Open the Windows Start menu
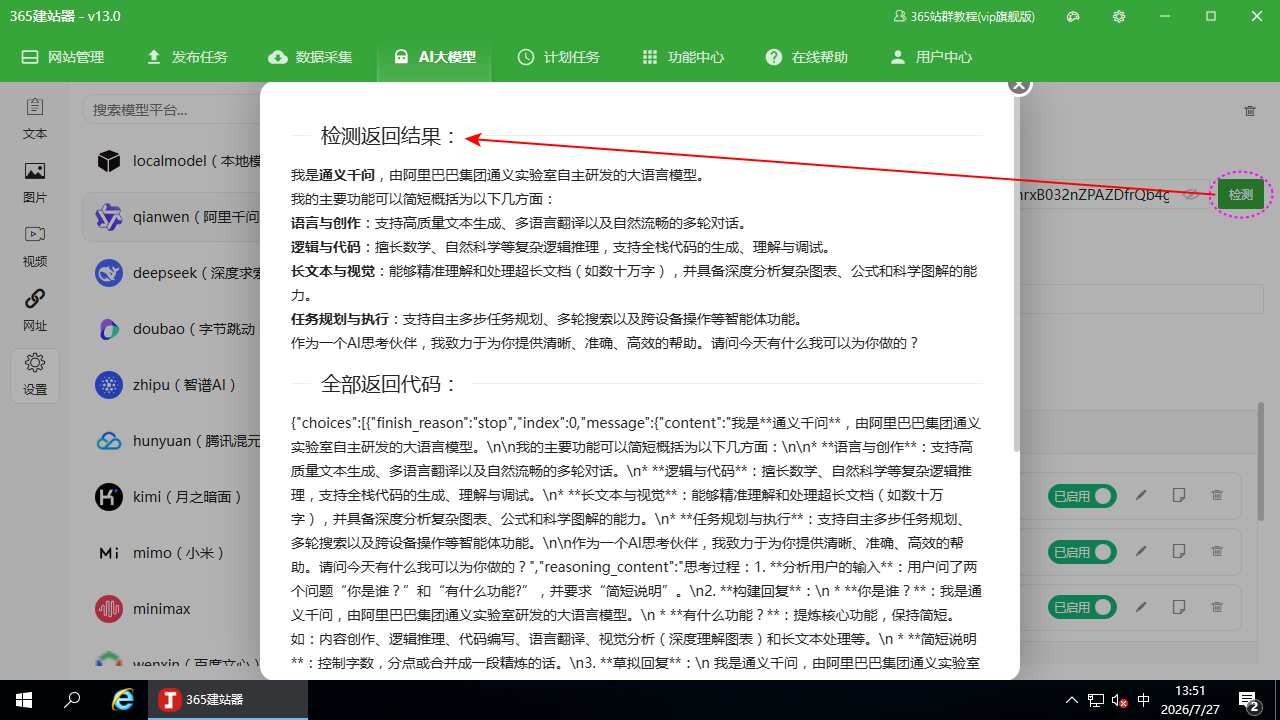This screenshot has height=720, width=1280. point(24,700)
